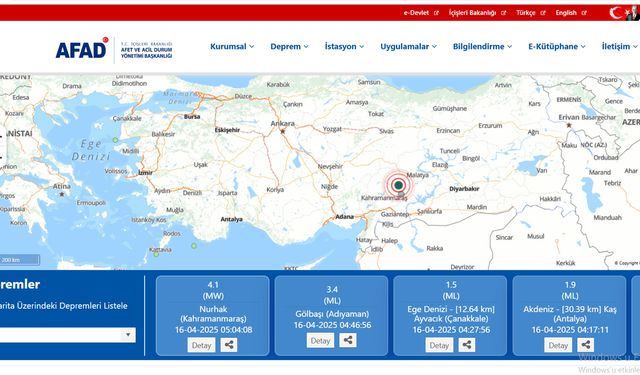
Task: Open the İletişim menu
Action: pyautogui.click(x=620, y=47)
